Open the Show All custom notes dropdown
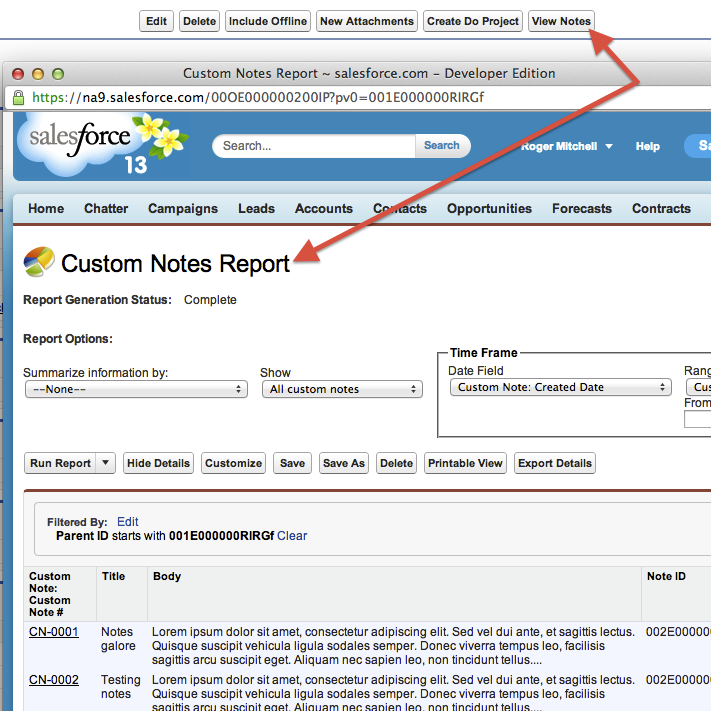711x711 pixels. coord(342,389)
